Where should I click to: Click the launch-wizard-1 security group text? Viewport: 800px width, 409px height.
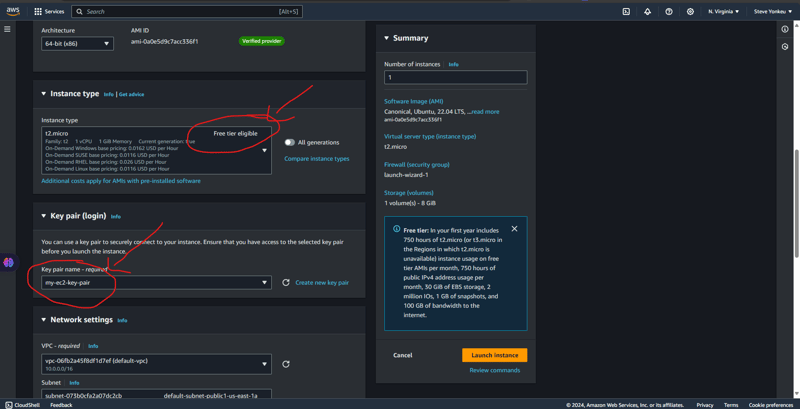point(406,174)
